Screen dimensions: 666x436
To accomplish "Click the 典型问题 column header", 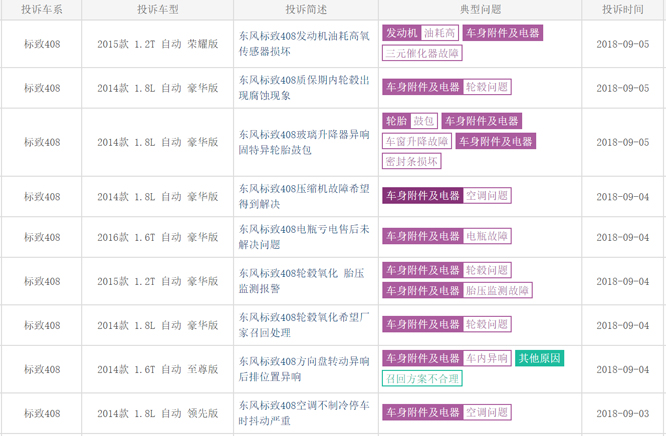I will click(x=480, y=9).
